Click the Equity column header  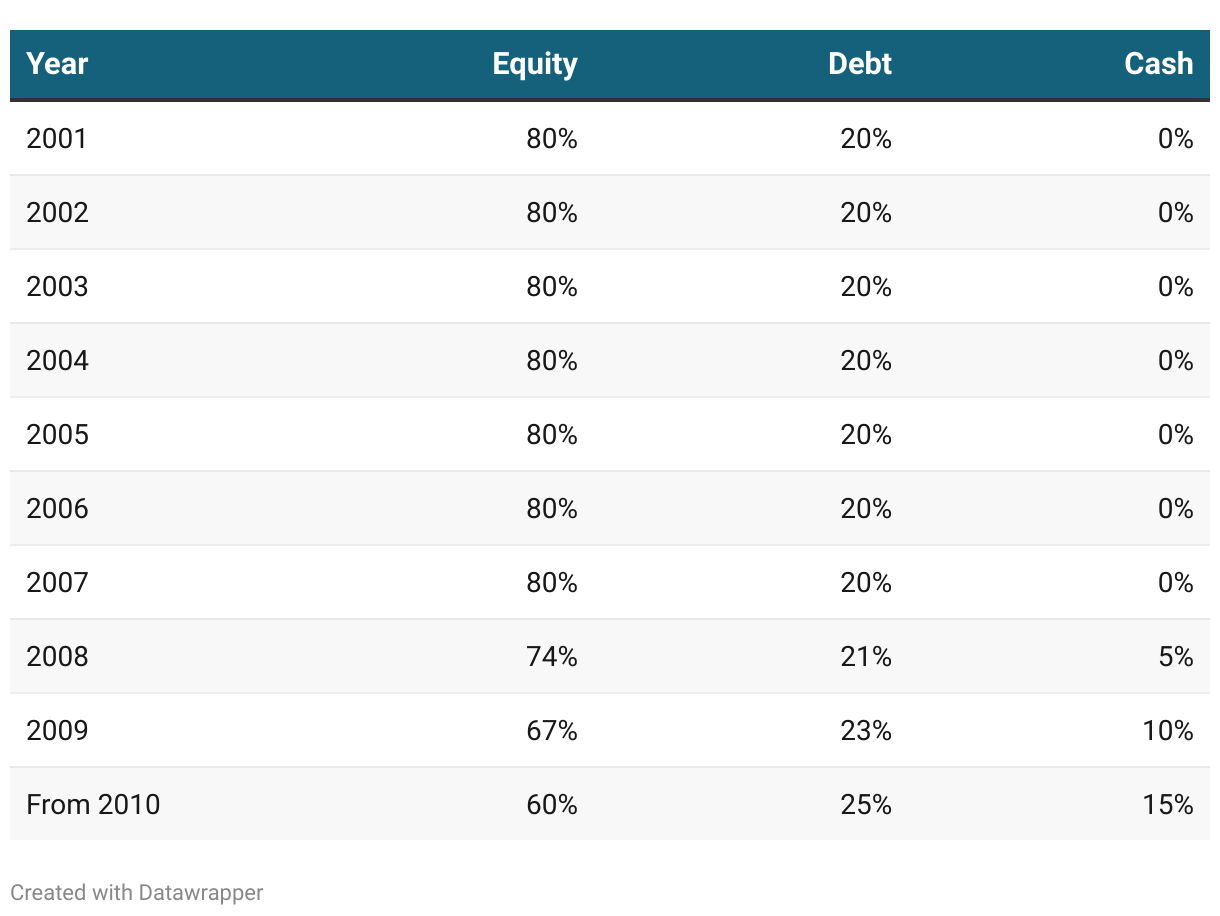pyautogui.click(x=535, y=64)
